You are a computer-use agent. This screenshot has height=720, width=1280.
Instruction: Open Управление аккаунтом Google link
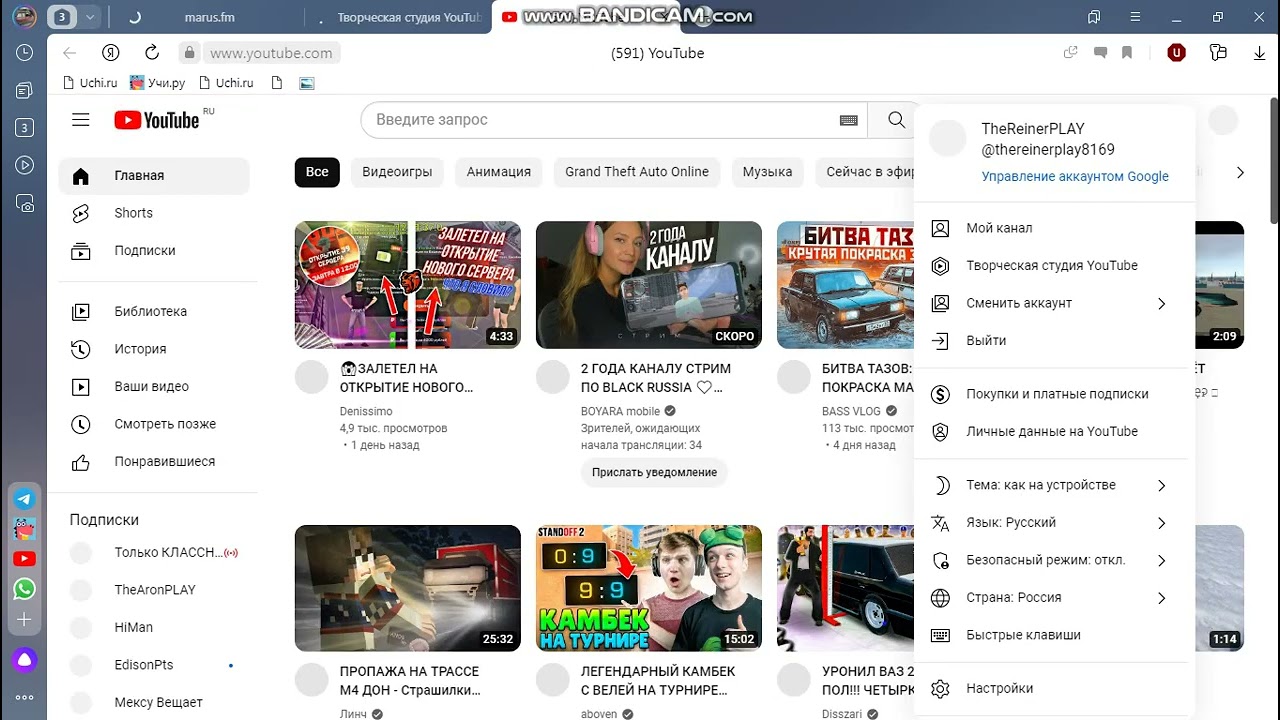pyautogui.click(x=1075, y=176)
